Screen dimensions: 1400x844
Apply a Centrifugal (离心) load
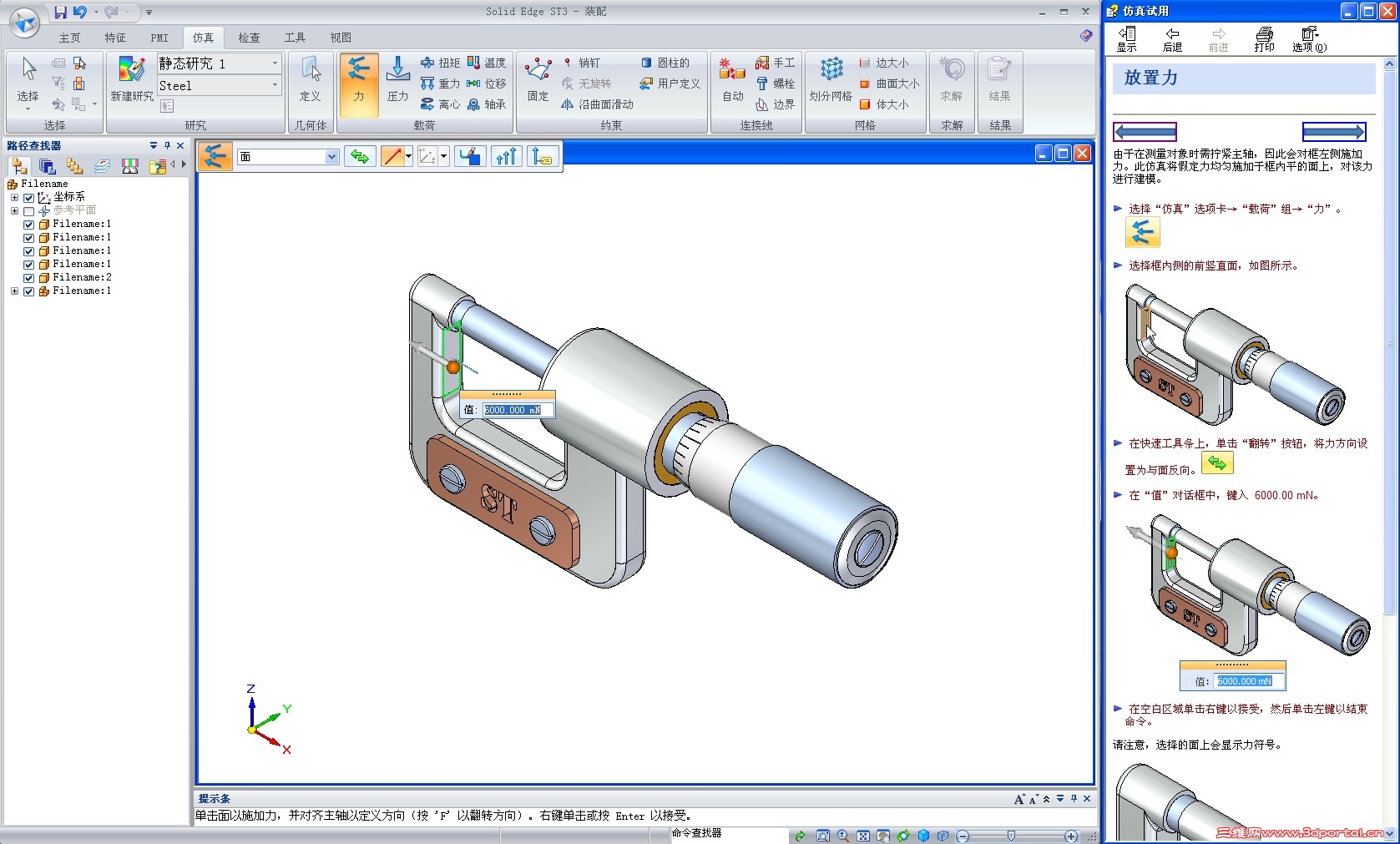[x=440, y=104]
